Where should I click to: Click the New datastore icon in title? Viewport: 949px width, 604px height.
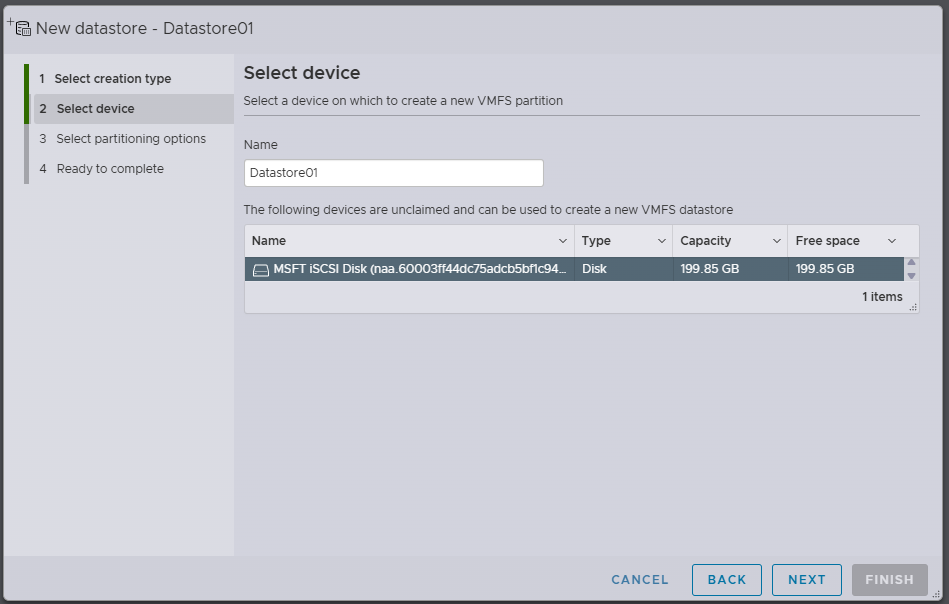point(19,27)
